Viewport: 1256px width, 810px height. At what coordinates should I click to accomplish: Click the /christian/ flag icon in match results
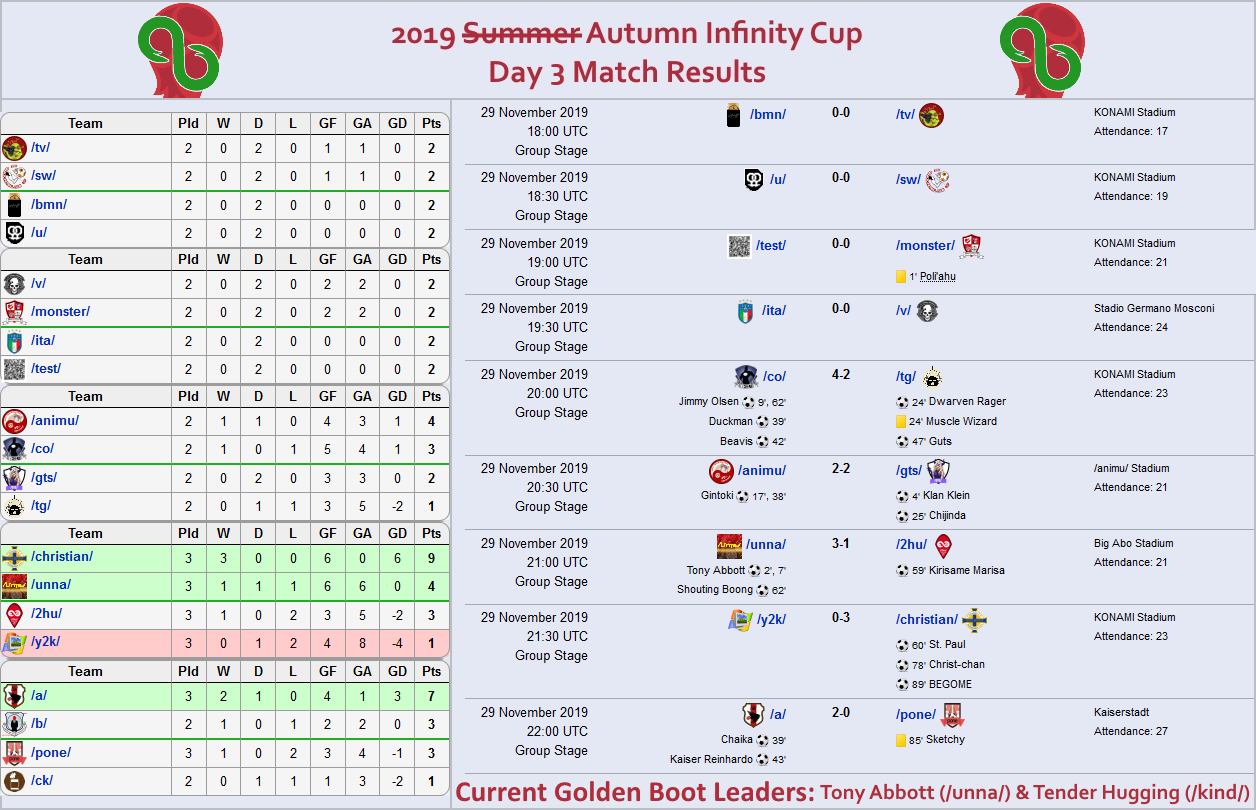click(x=975, y=619)
